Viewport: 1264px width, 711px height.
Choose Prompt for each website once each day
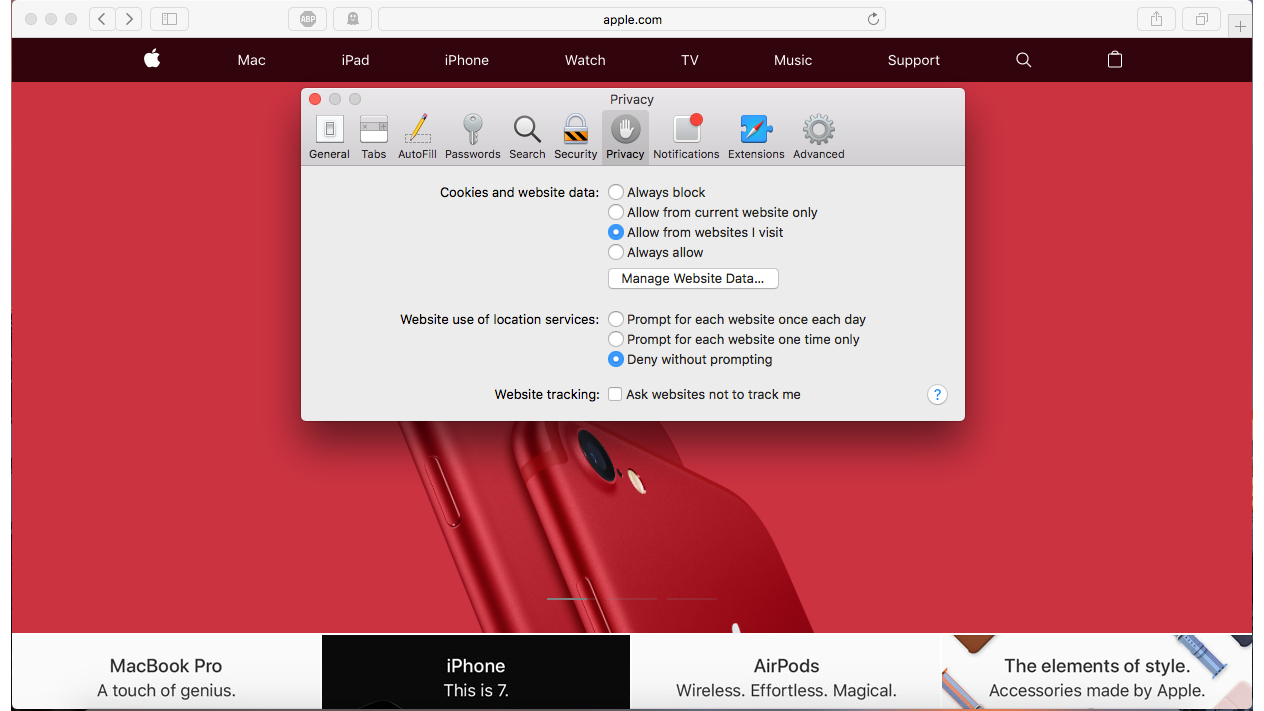click(x=737, y=319)
